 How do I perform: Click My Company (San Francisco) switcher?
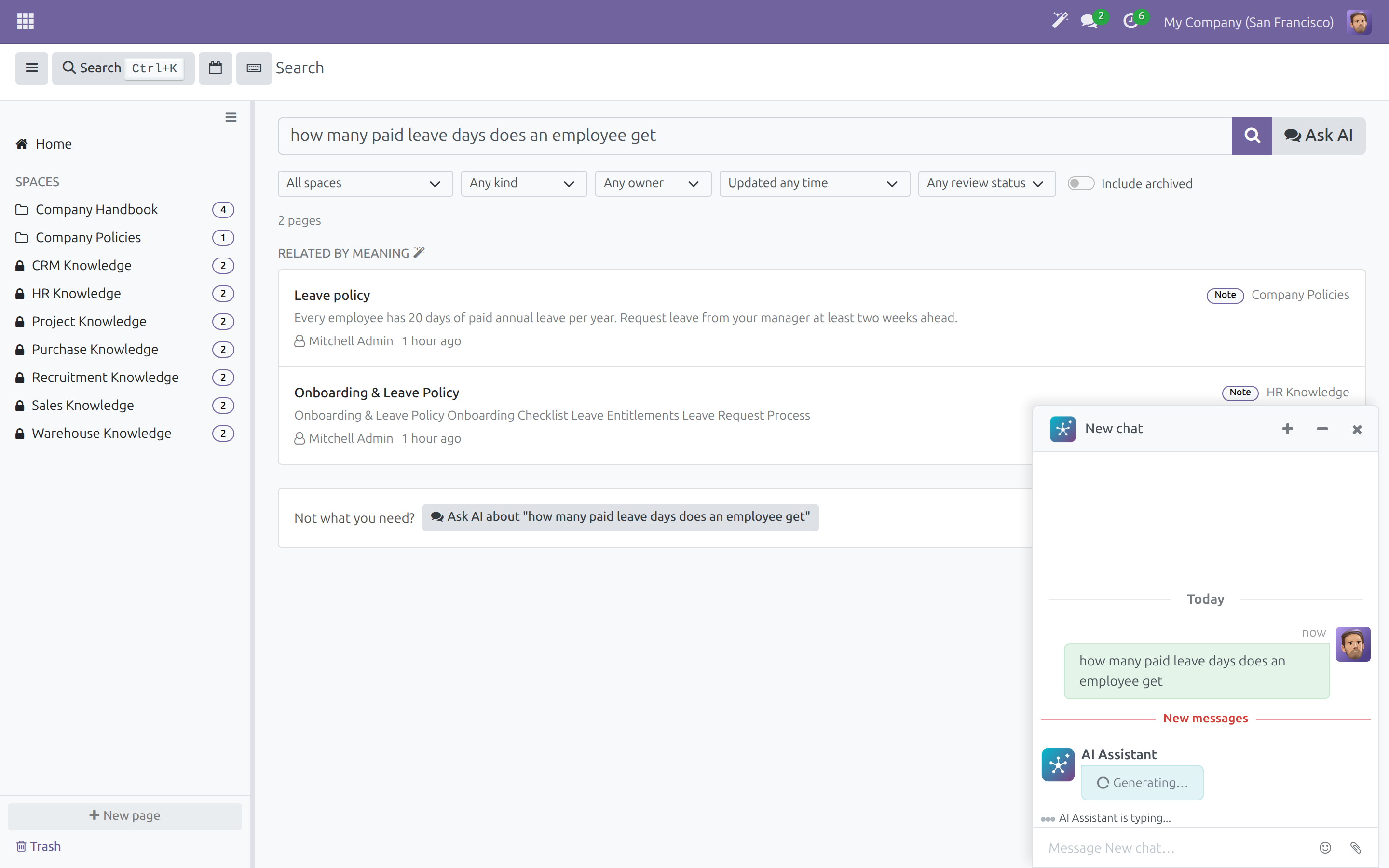[x=1248, y=22]
